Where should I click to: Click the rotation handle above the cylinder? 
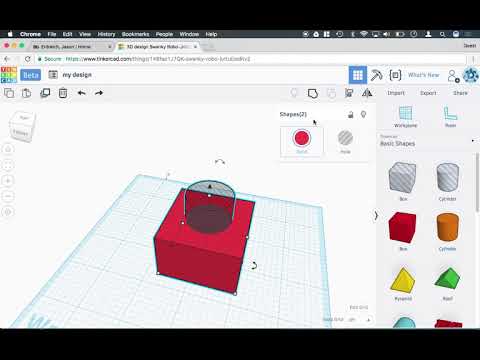[x=220, y=162]
